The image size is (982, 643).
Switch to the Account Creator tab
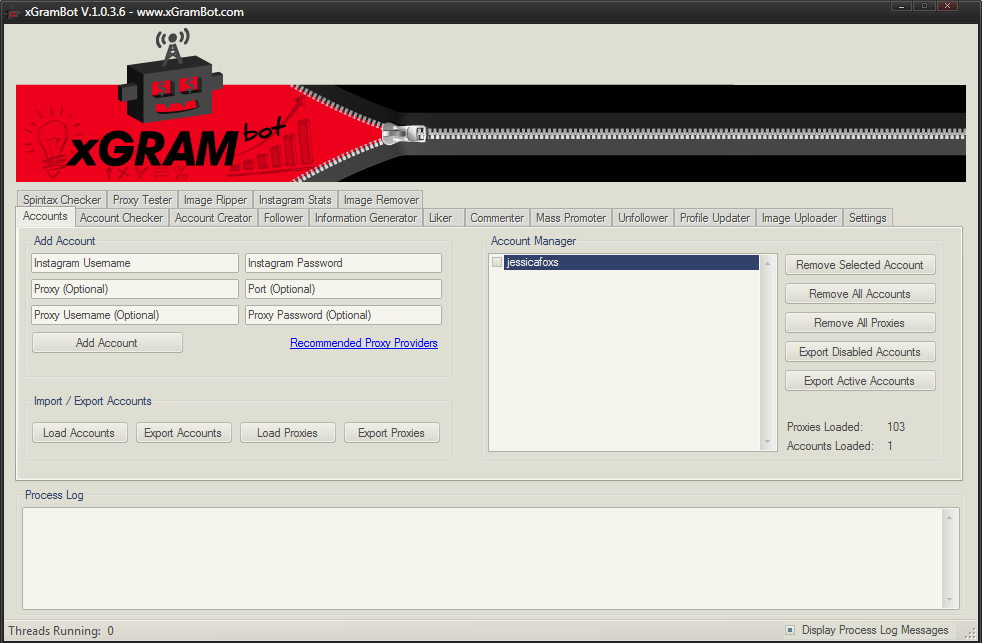click(x=212, y=217)
